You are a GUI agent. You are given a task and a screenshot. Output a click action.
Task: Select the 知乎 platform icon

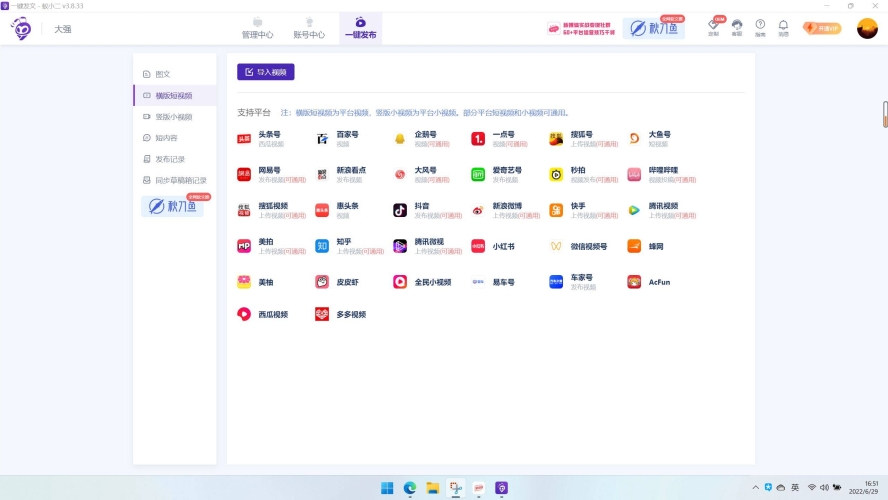(322, 246)
